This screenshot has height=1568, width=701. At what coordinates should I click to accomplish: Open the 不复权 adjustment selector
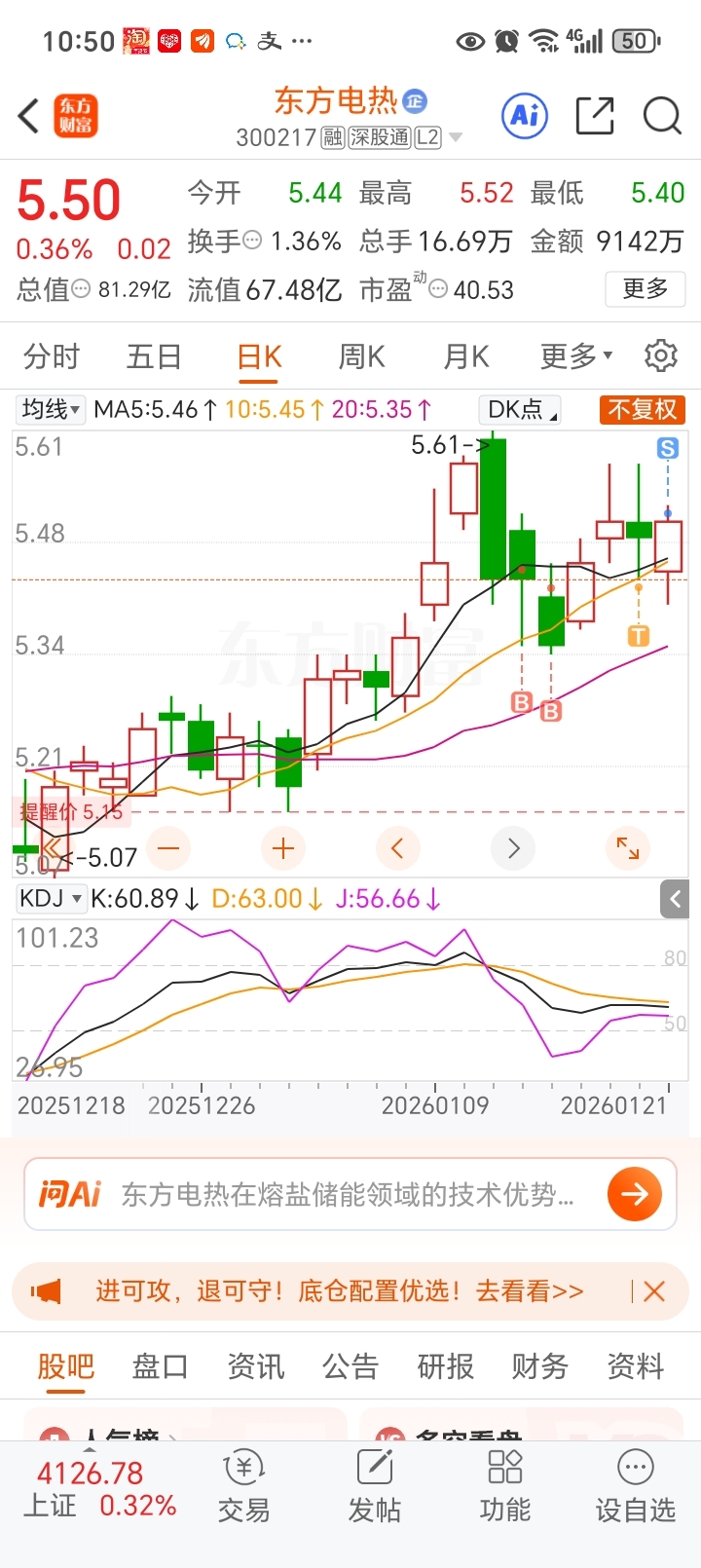tap(642, 409)
